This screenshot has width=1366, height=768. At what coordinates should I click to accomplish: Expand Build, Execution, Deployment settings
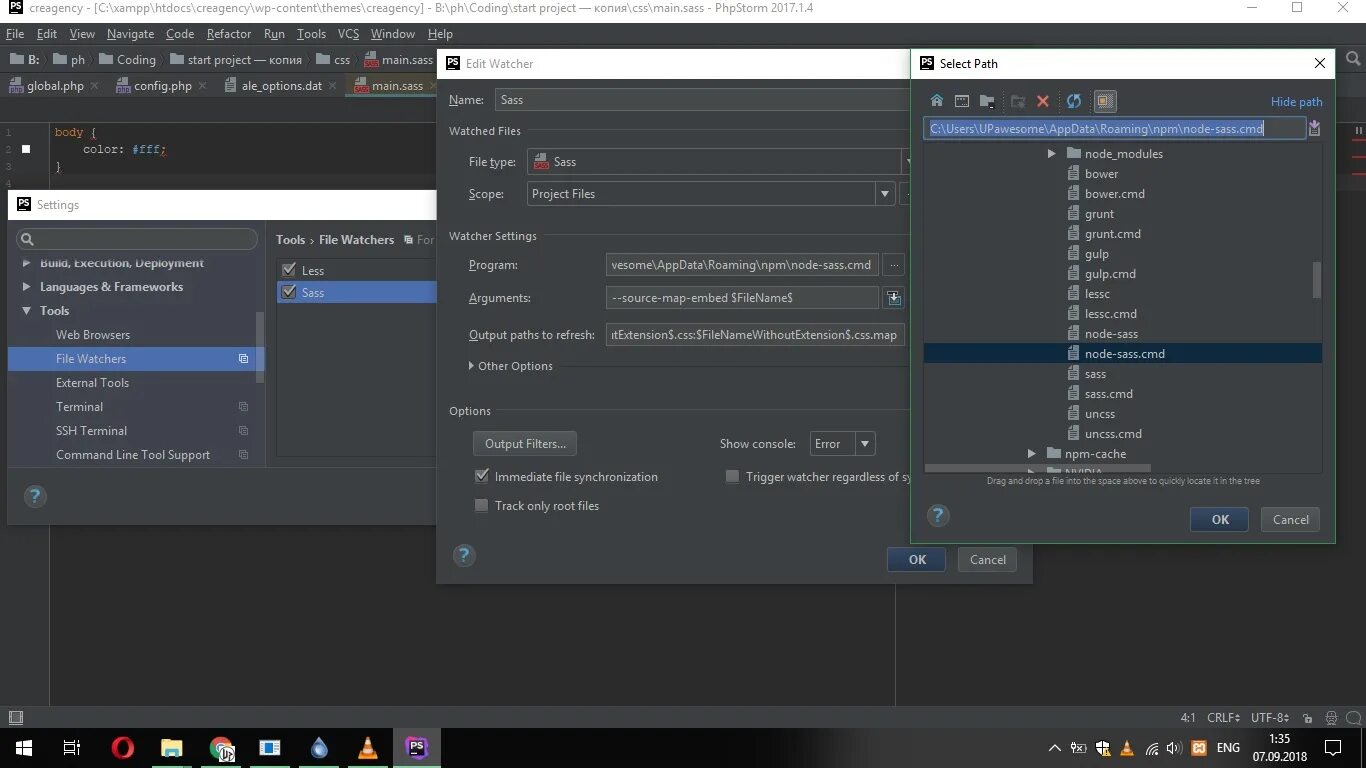(27, 263)
